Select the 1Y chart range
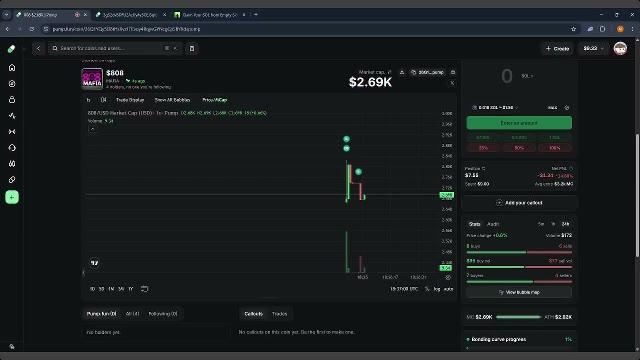The height and width of the screenshot is (360, 640). coord(131,289)
